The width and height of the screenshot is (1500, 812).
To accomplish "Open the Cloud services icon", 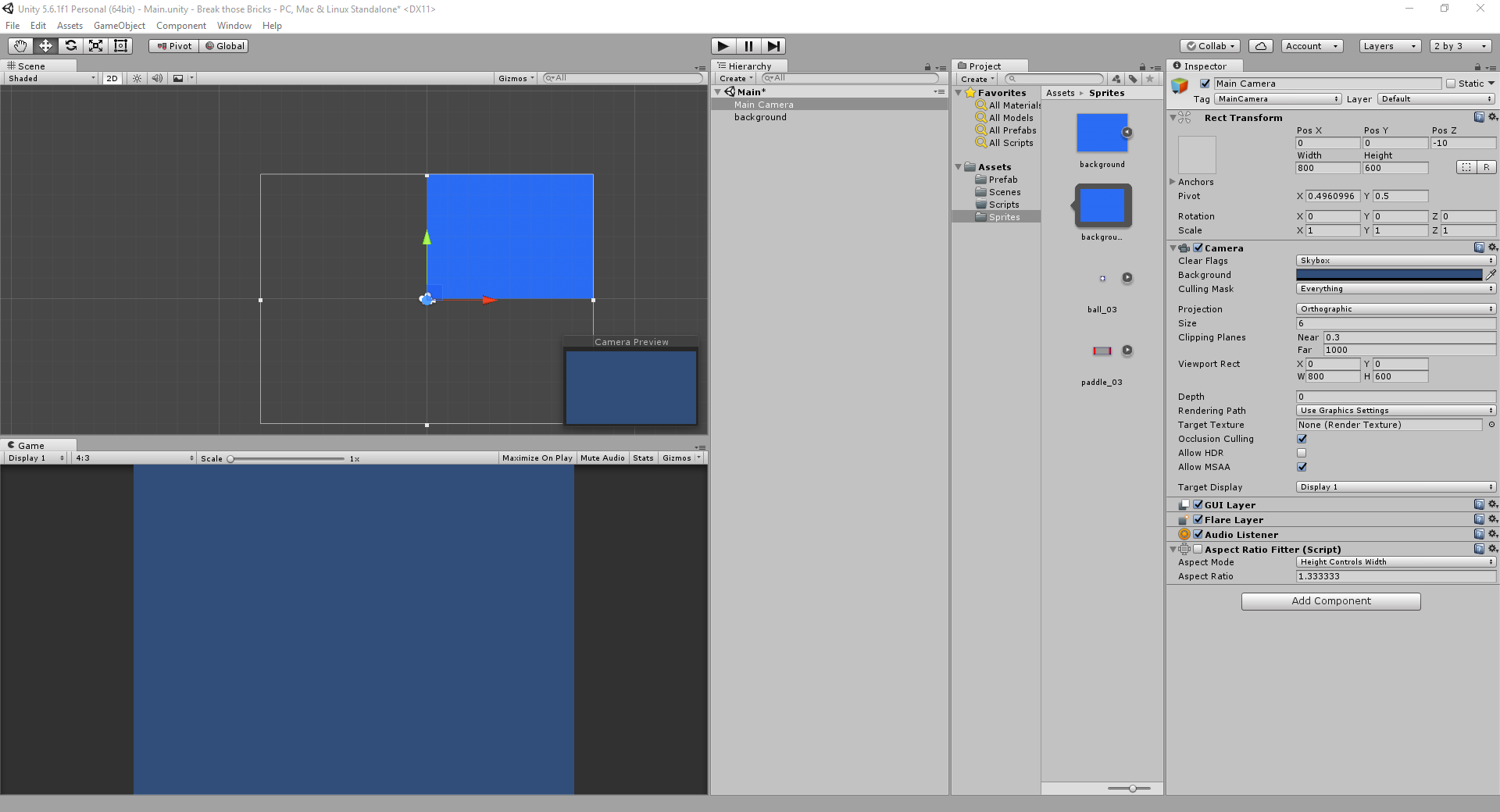I will click(1261, 46).
